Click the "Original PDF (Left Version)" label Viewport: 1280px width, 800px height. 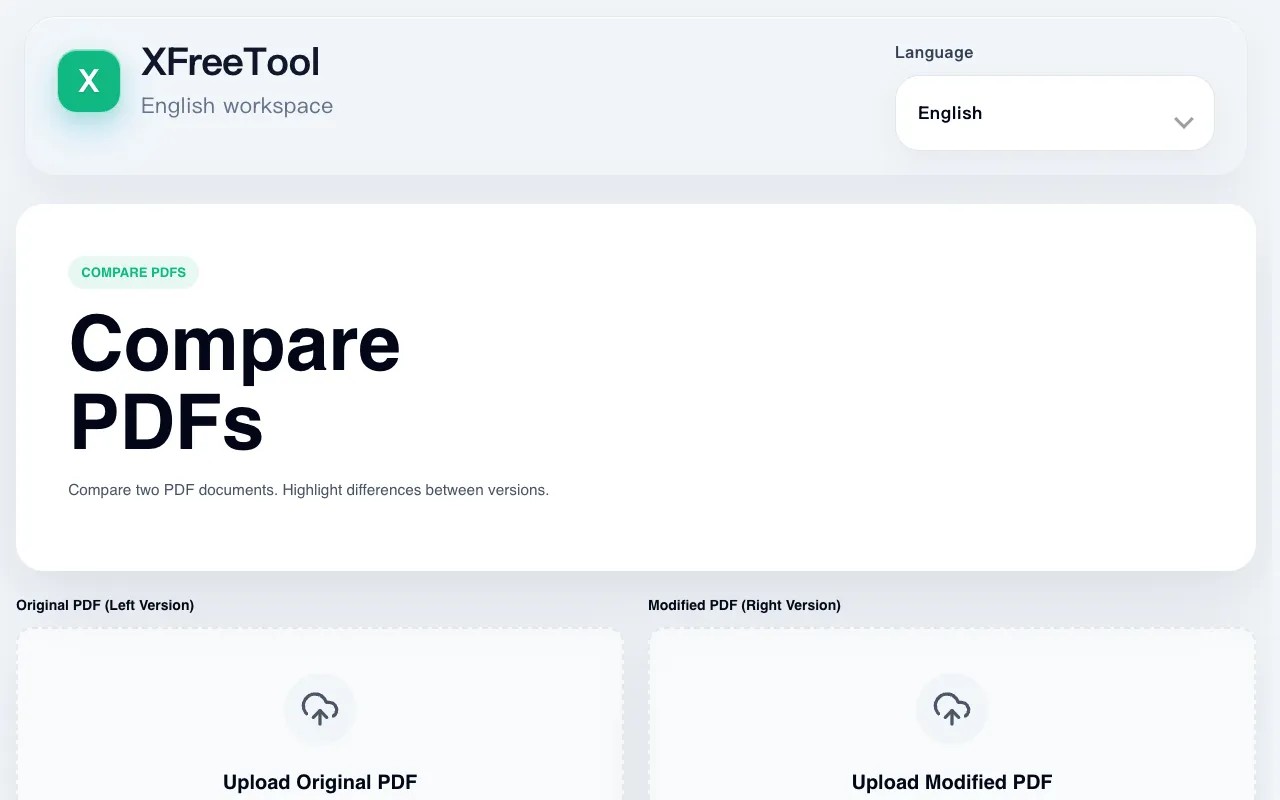[x=105, y=605]
